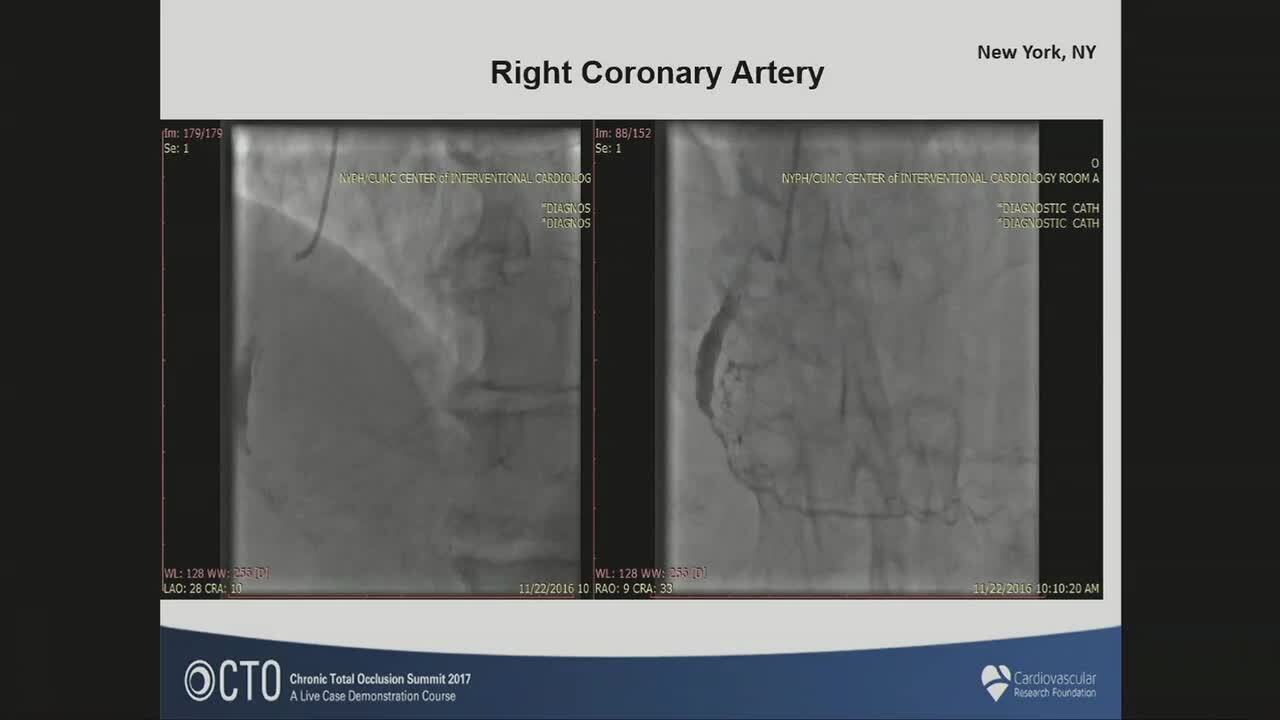1280x720 pixels.
Task: Select the "New York, NY" location text
Action: (x=1036, y=52)
